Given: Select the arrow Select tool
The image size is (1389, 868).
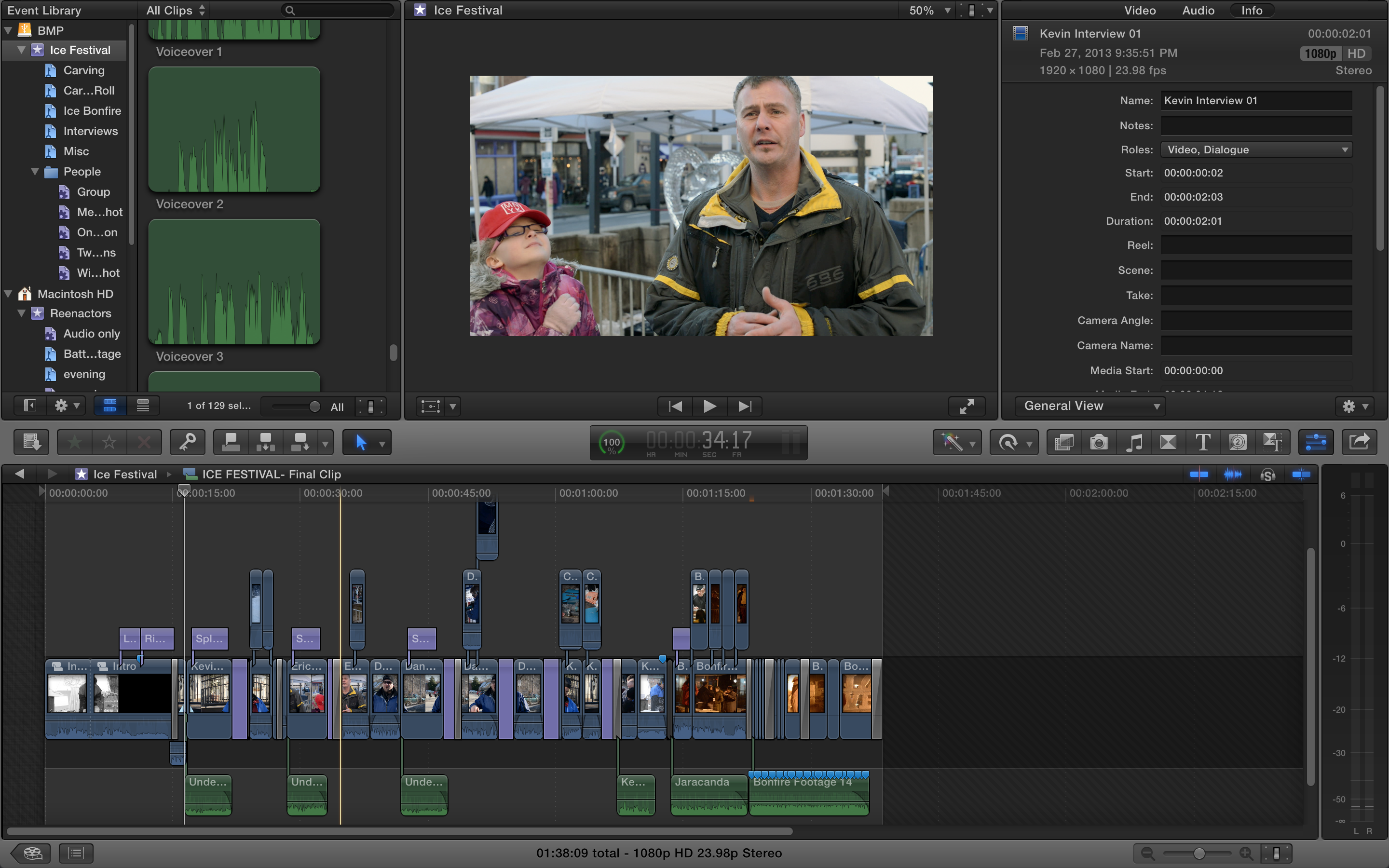Looking at the screenshot, I should 361,442.
